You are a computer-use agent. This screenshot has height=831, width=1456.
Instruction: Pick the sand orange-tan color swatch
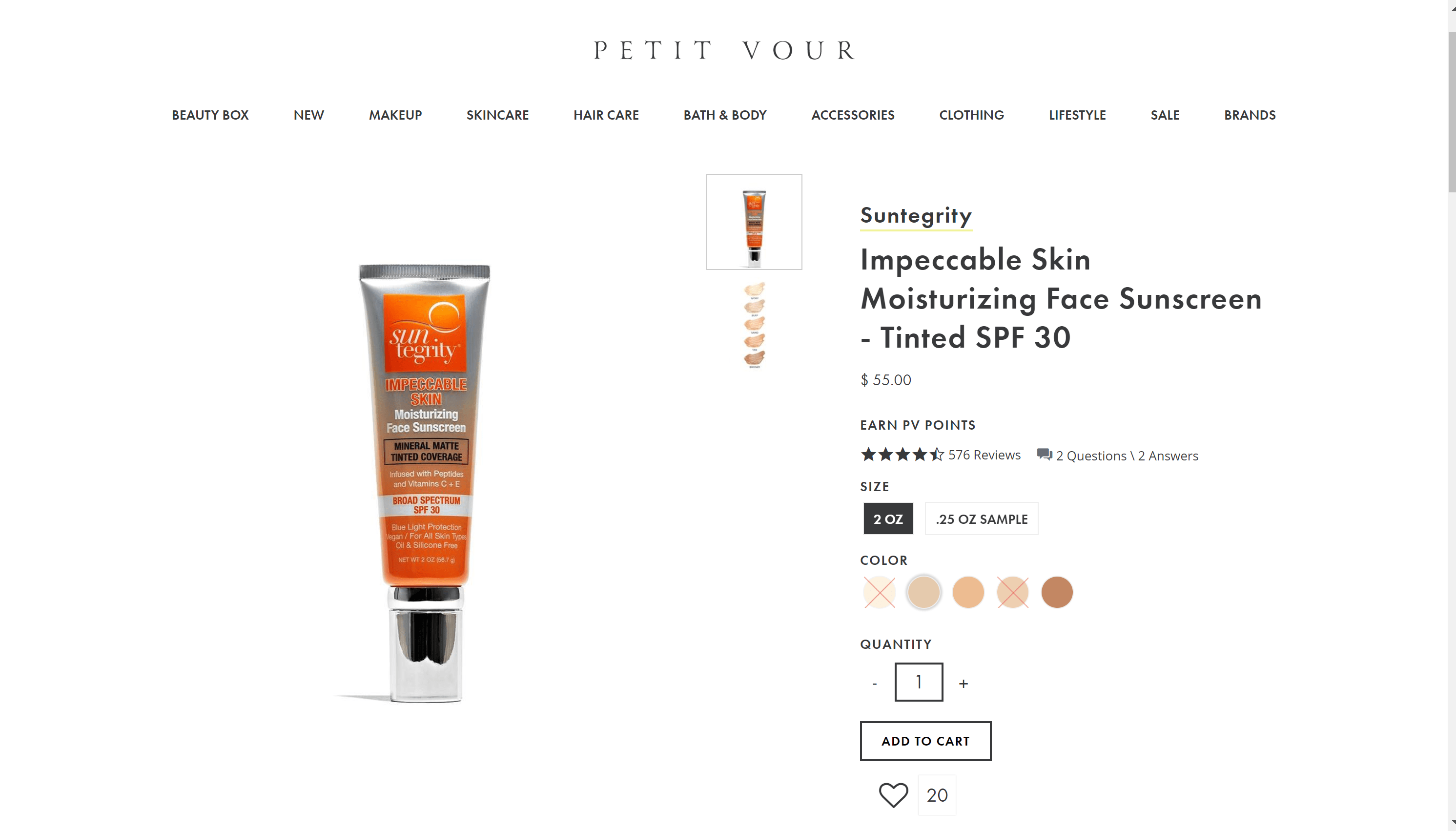(968, 592)
